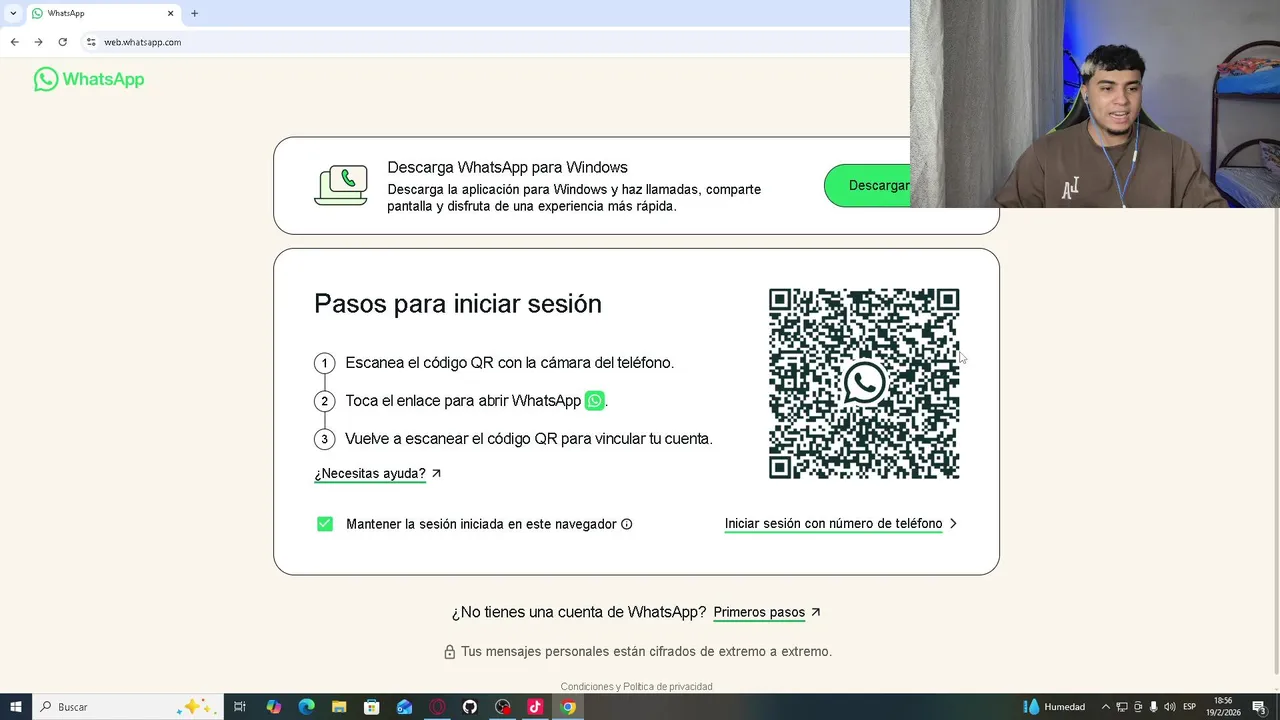Click the WhatsApp QR code
This screenshot has width=1280, height=720.
(864, 384)
